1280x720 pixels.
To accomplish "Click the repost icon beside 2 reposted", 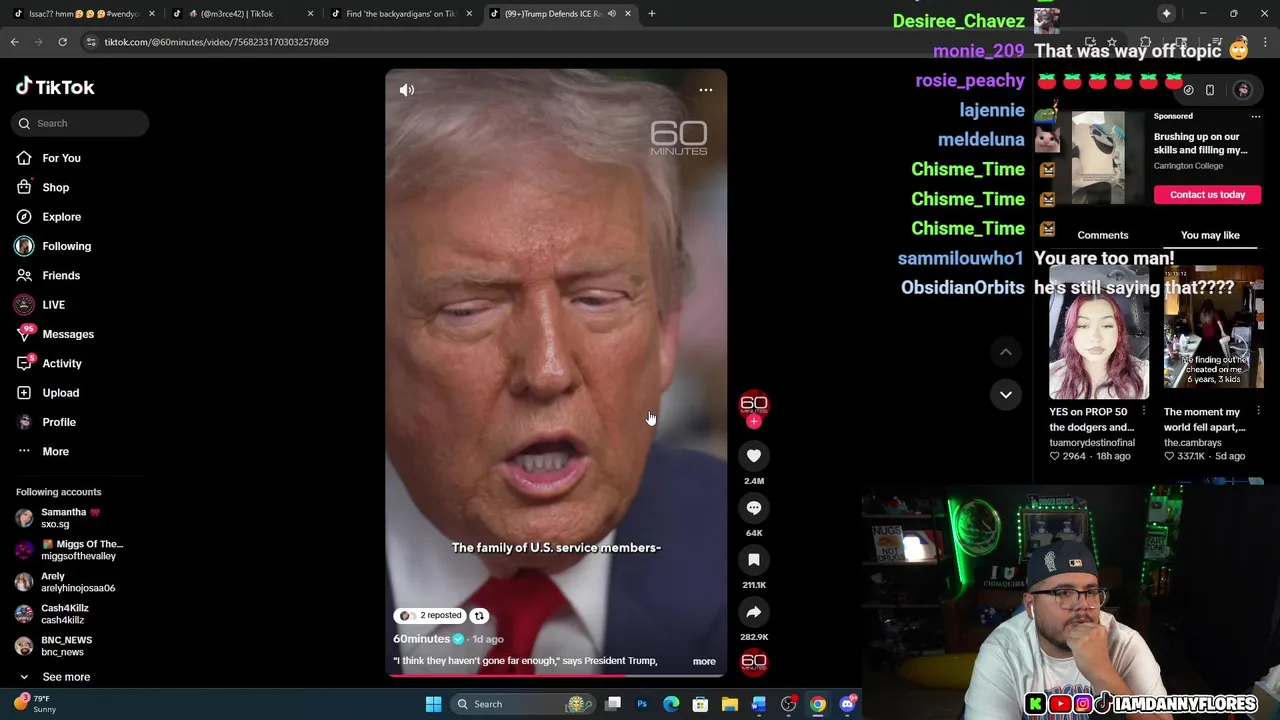I will pyautogui.click(x=479, y=616).
